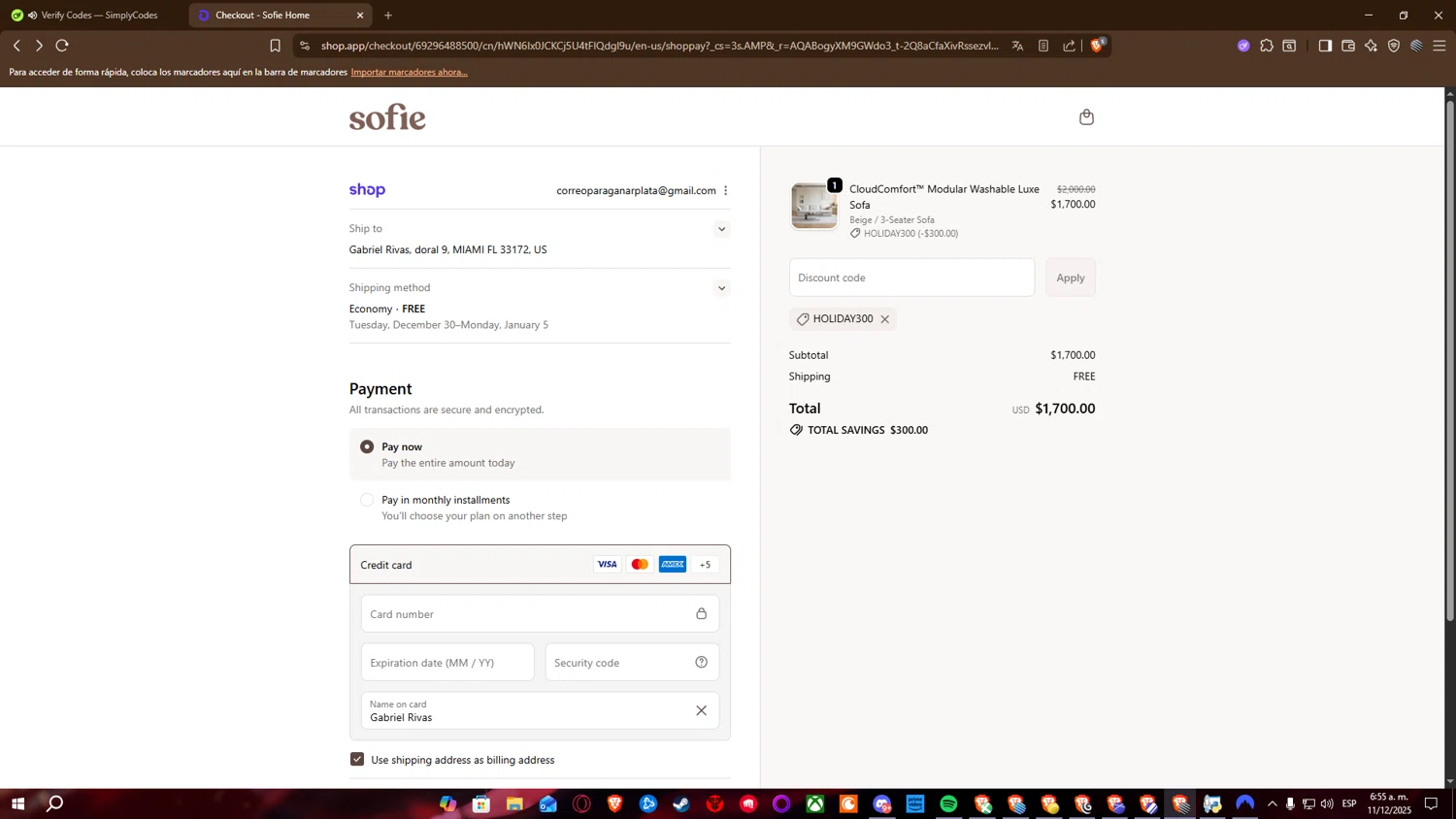Focus the Security code field
1456x819 pixels.
[x=632, y=663]
